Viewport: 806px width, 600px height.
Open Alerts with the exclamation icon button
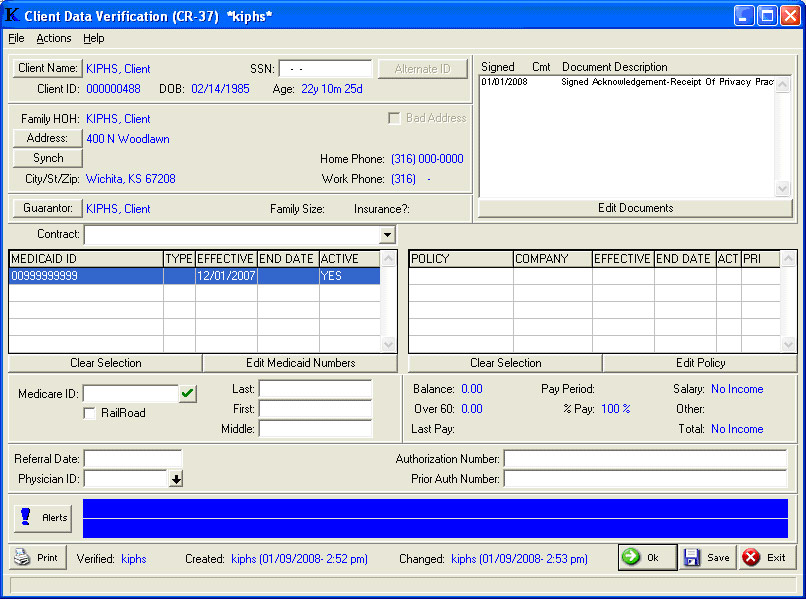[x=43, y=518]
